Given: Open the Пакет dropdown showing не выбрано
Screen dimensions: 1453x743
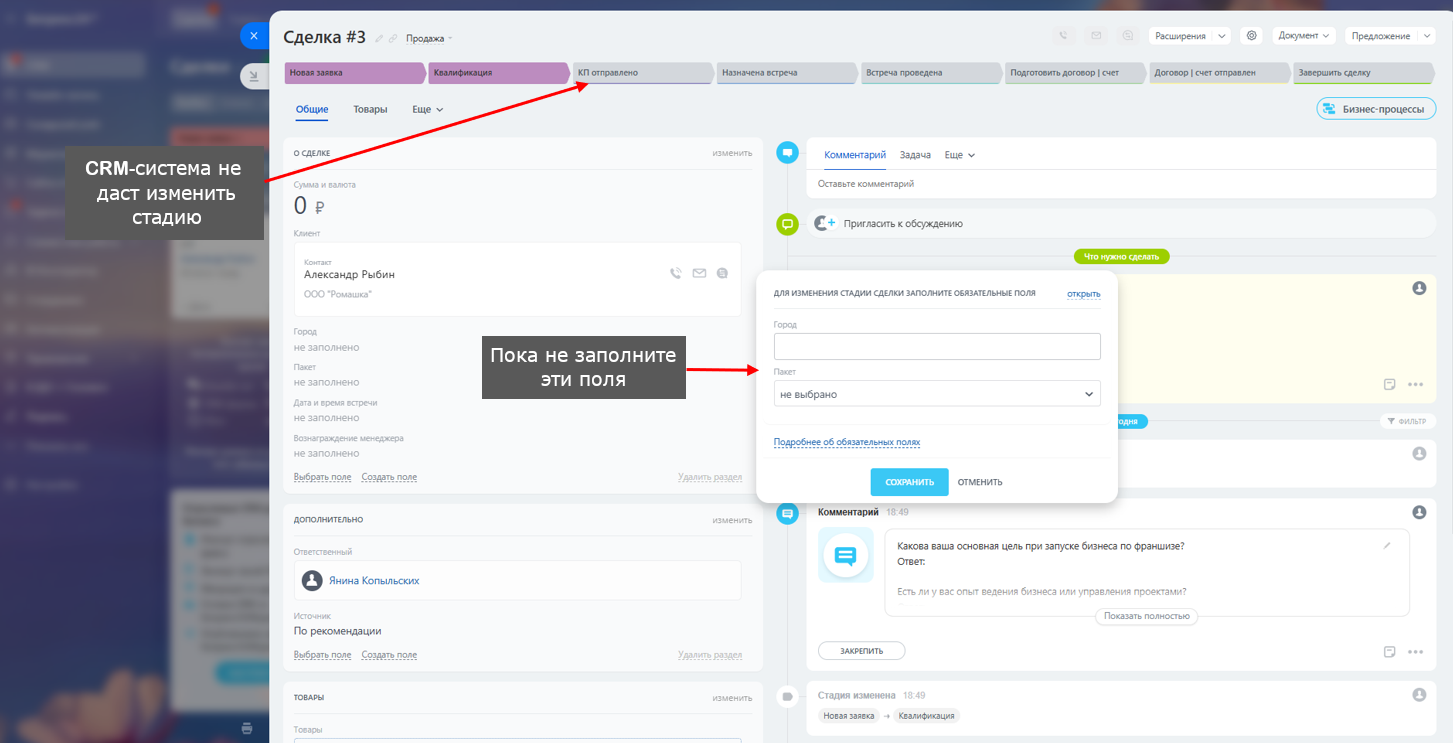Looking at the screenshot, I should (x=936, y=394).
